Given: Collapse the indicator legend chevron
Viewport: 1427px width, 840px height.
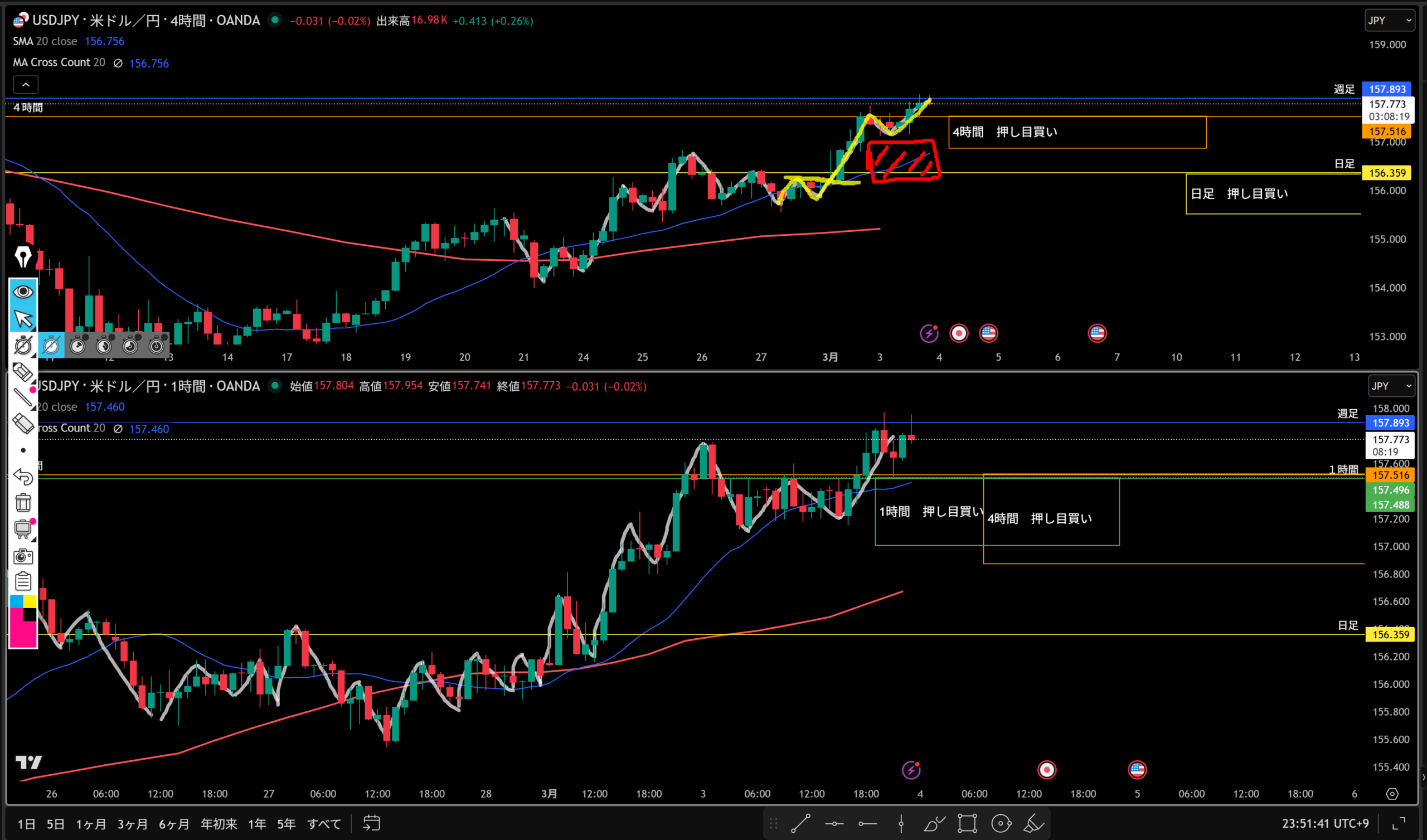Looking at the screenshot, I should point(26,85).
